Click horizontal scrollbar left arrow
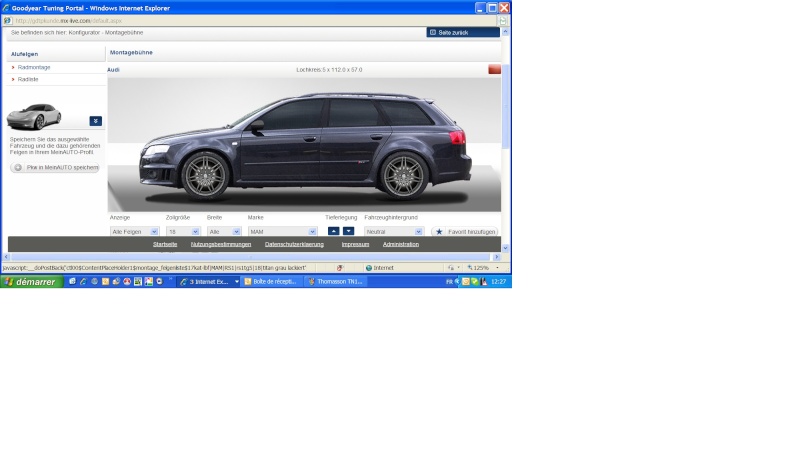 tap(6, 257)
